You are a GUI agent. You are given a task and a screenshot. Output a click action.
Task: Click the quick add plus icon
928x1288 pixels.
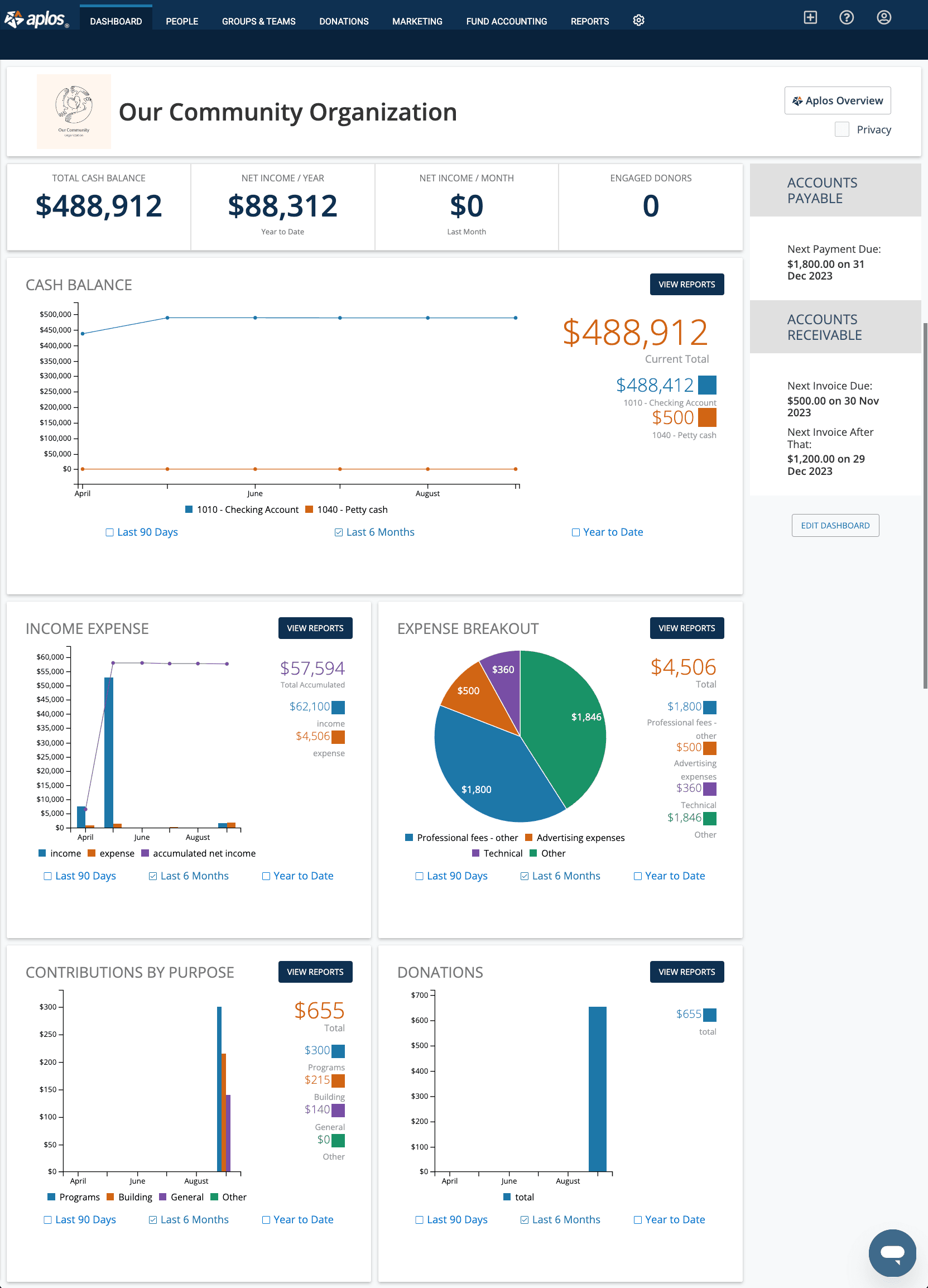click(810, 18)
